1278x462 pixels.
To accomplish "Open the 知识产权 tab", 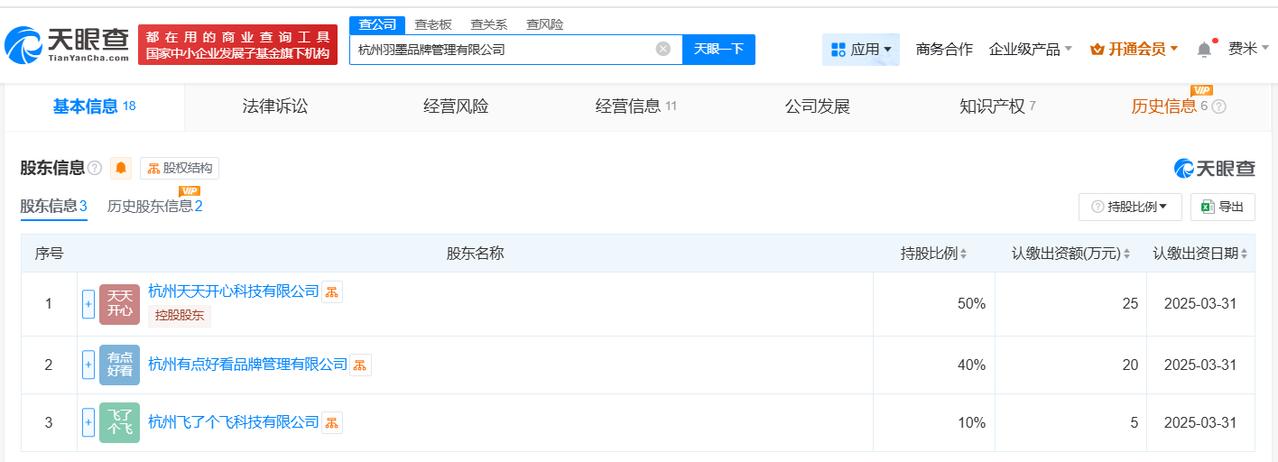I will pos(997,106).
